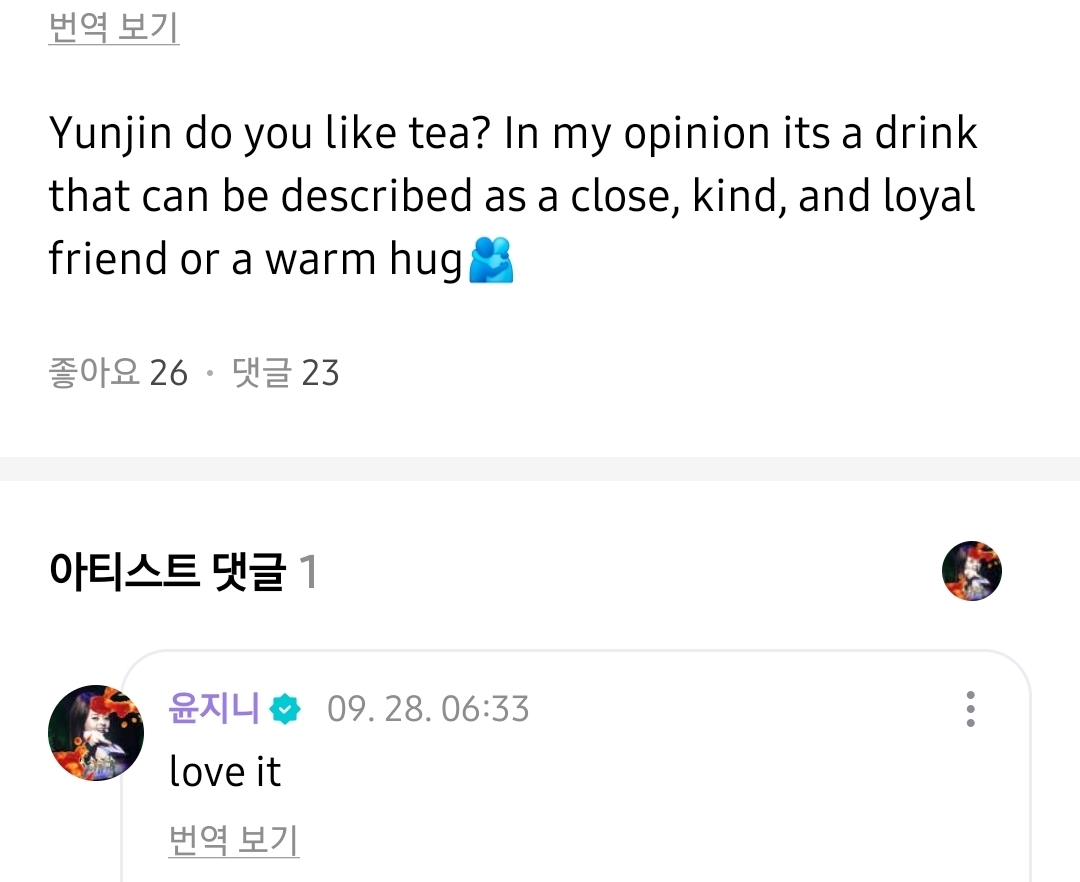Open the 댓글 23 comments list

285,373
